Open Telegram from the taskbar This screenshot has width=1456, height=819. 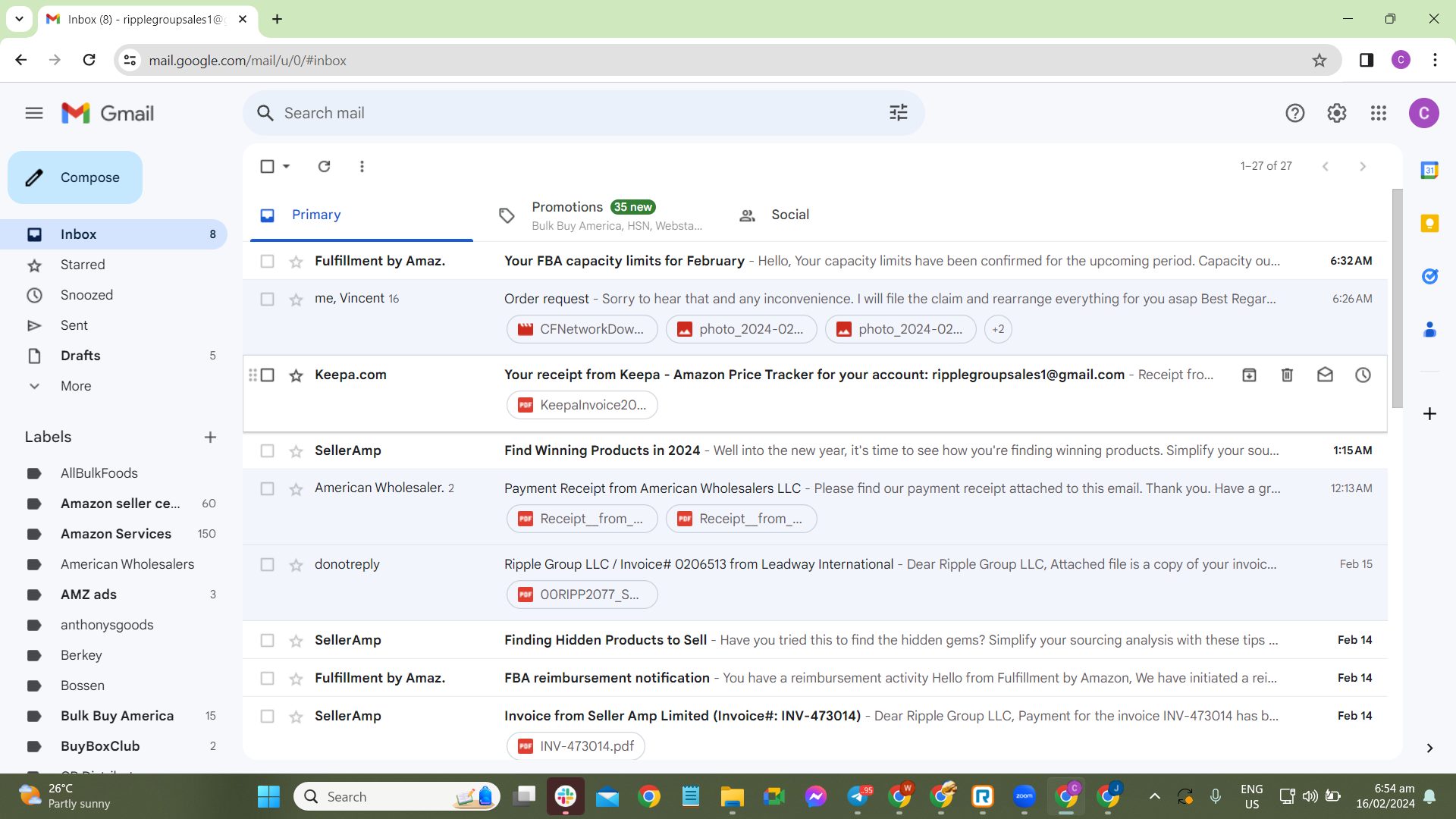click(x=858, y=796)
